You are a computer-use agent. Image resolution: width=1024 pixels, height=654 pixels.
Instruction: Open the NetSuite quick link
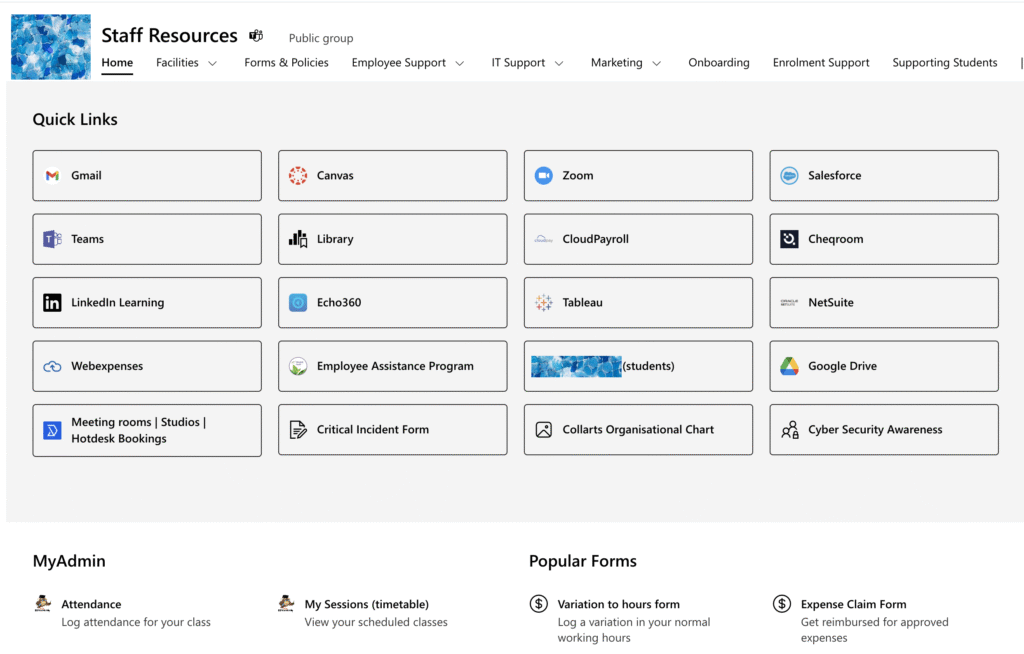(x=884, y=302)
